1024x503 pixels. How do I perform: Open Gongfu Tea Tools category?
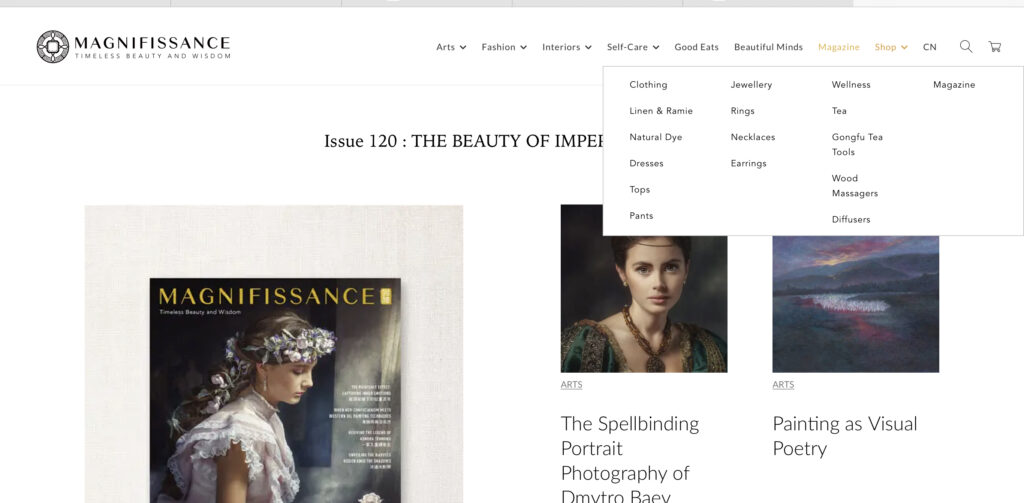[x=857, y=144]
